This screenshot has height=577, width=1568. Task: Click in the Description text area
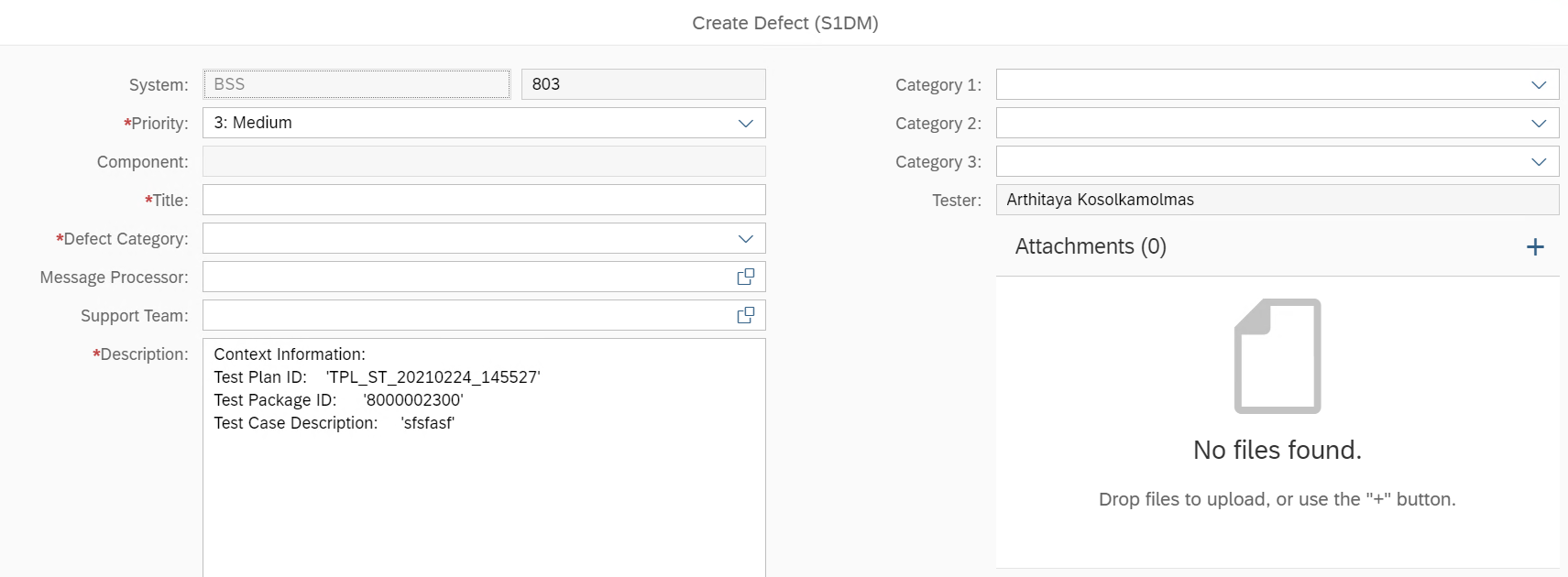[483, 495]
